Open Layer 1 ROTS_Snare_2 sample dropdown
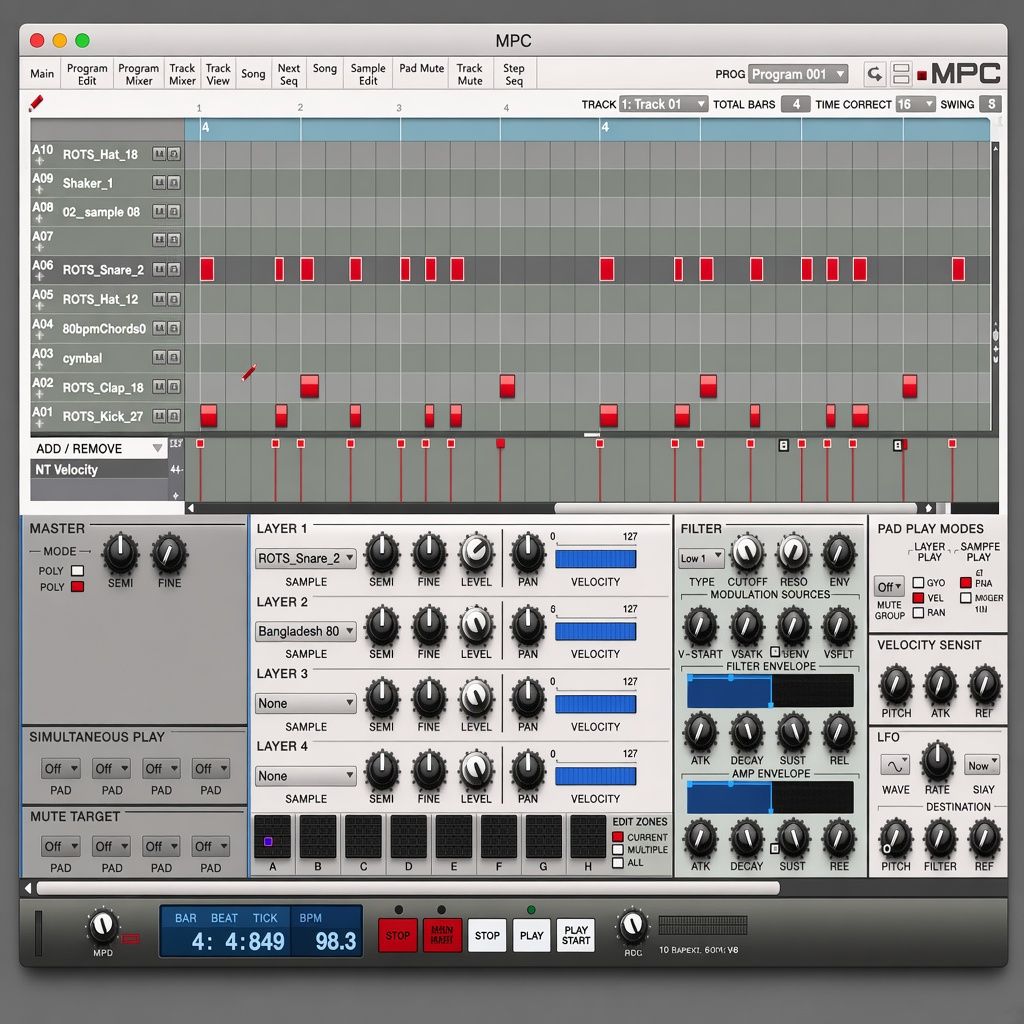The height and width of the screenshot is (1024, 1024). coord(305,558)
